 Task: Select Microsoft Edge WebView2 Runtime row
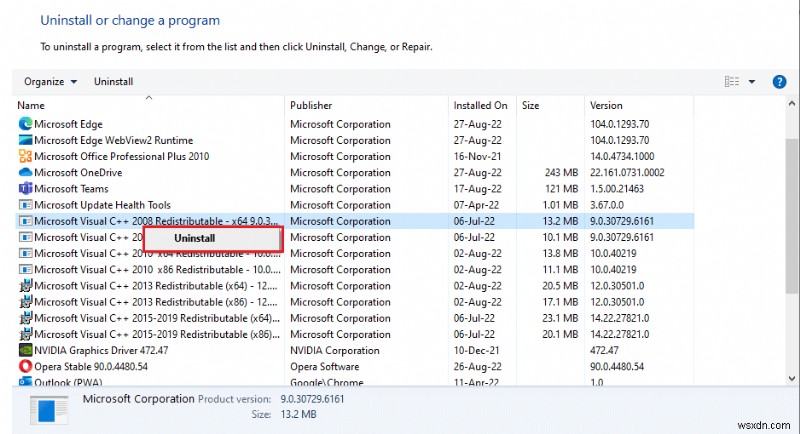tap(113, 140)
